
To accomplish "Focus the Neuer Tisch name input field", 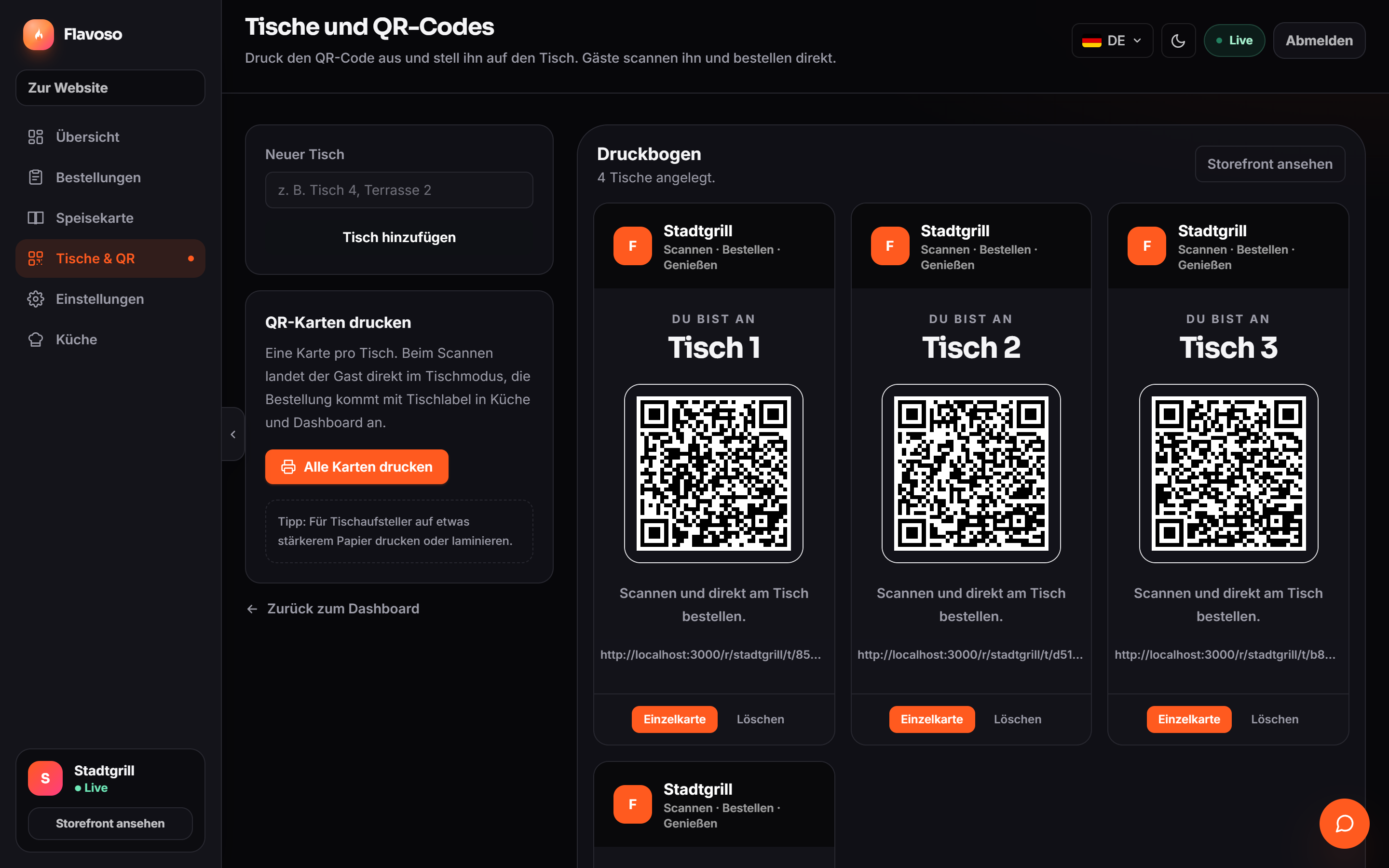I will 399,190.
